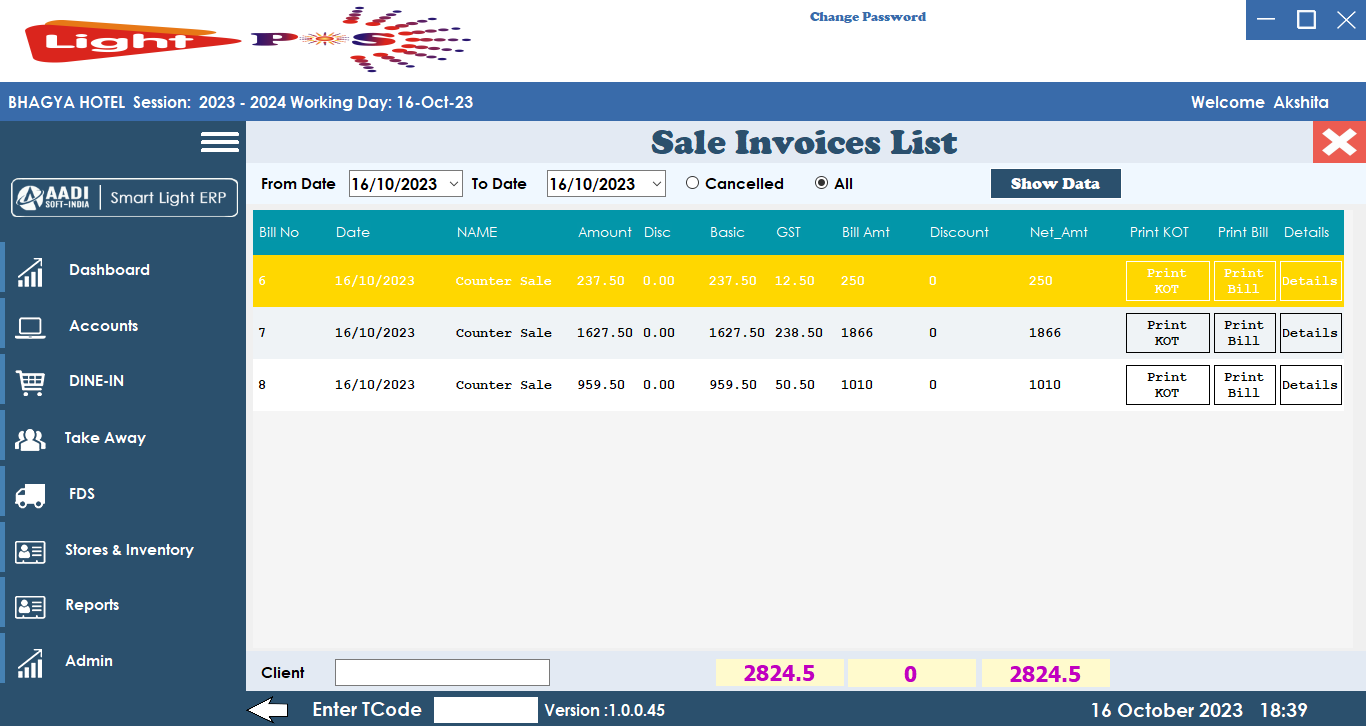Go to Admin section
Screen dimensions: 1366x726
click(89, 661)
